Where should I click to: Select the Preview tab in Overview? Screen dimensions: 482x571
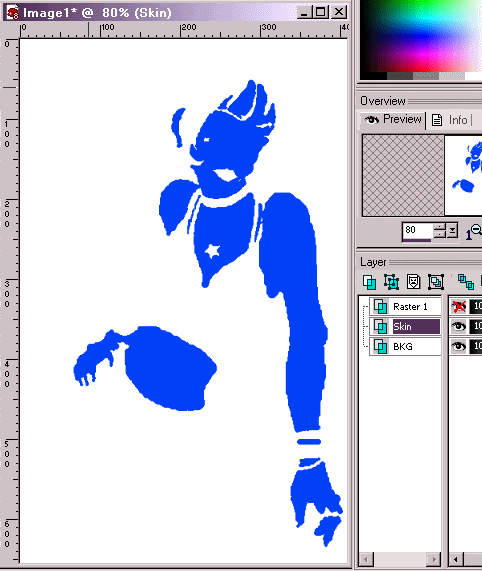(x=393, y=120)
